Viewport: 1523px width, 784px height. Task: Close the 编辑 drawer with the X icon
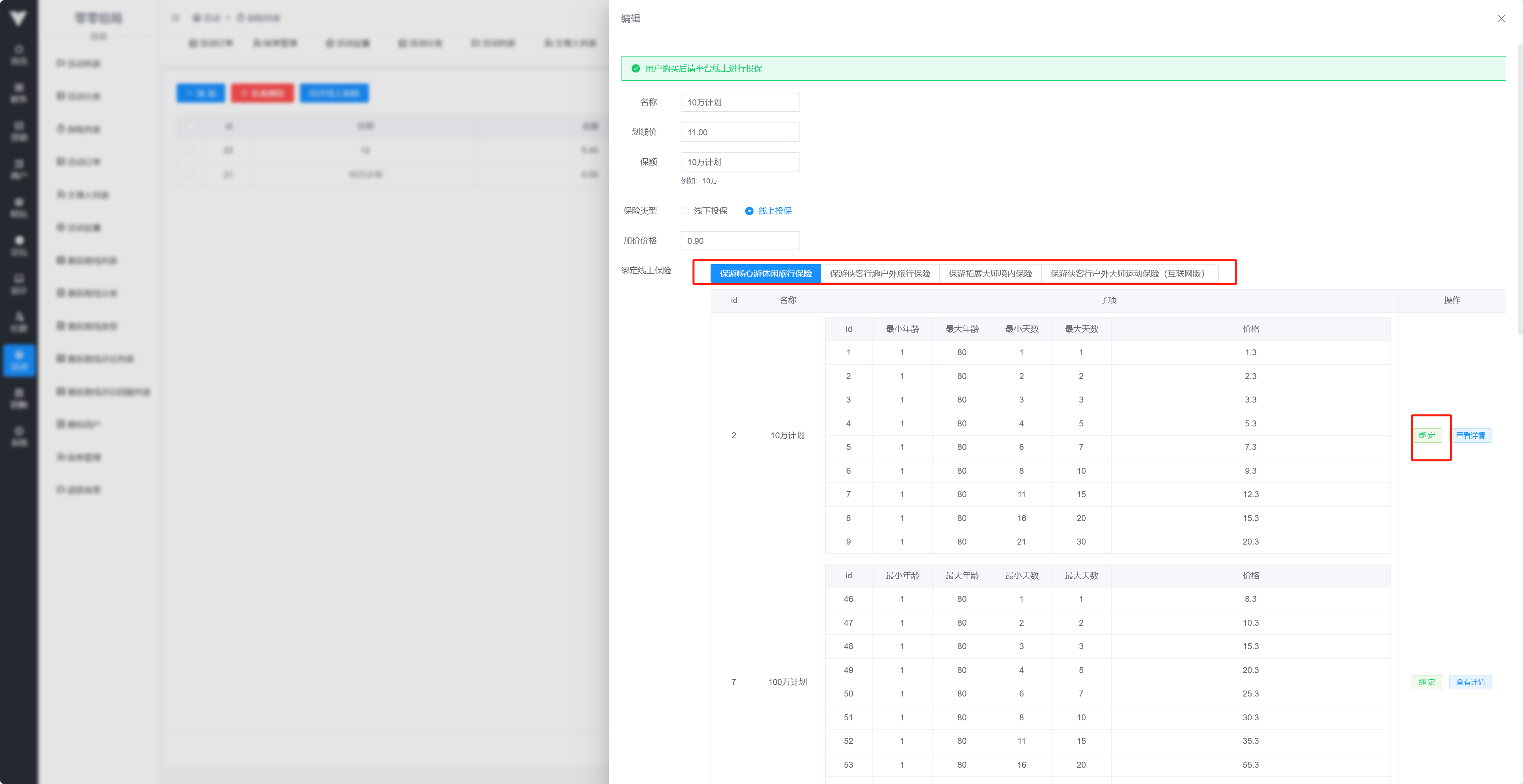click(x=1501, y=19)
